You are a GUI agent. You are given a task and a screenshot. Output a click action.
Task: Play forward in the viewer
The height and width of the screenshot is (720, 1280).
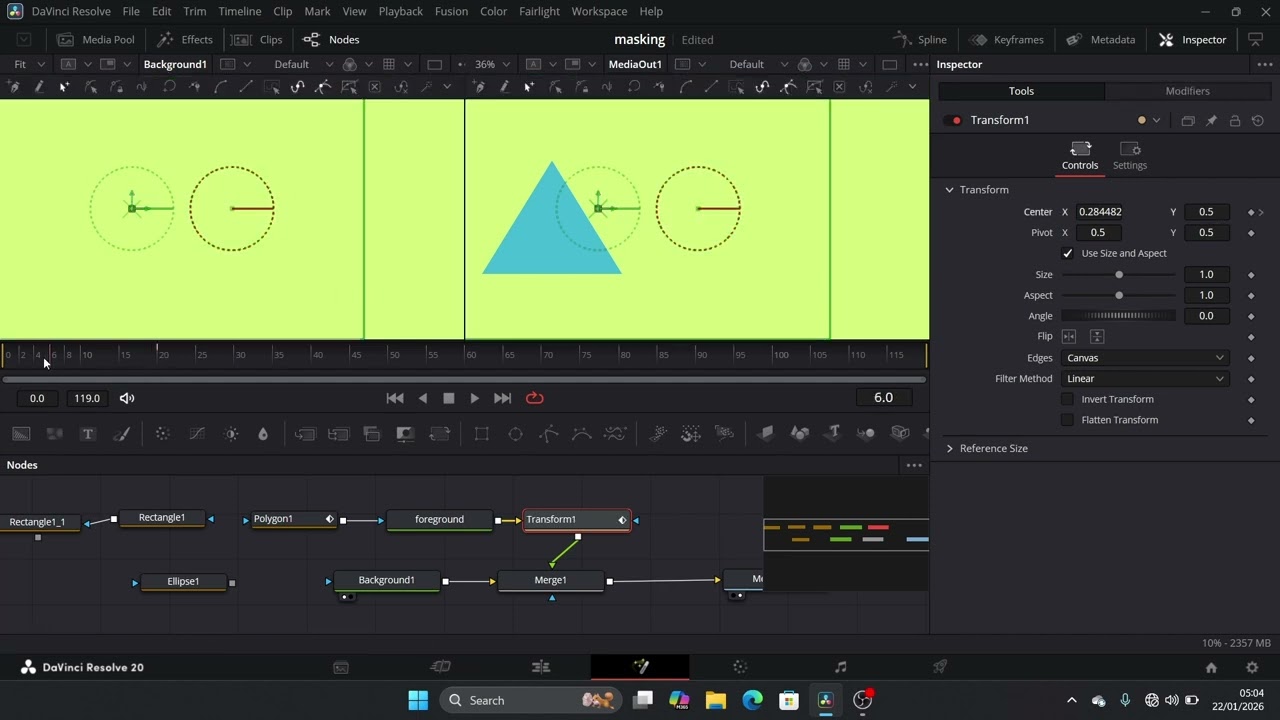coord(474,398)
